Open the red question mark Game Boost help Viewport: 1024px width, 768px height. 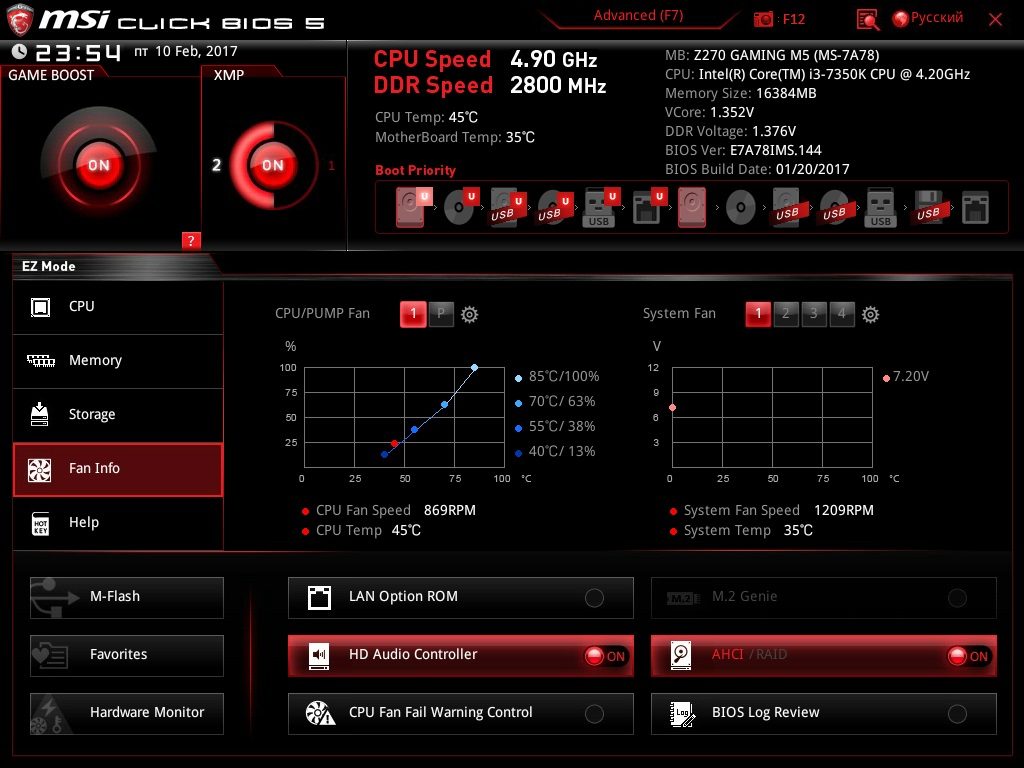point(191,240)
